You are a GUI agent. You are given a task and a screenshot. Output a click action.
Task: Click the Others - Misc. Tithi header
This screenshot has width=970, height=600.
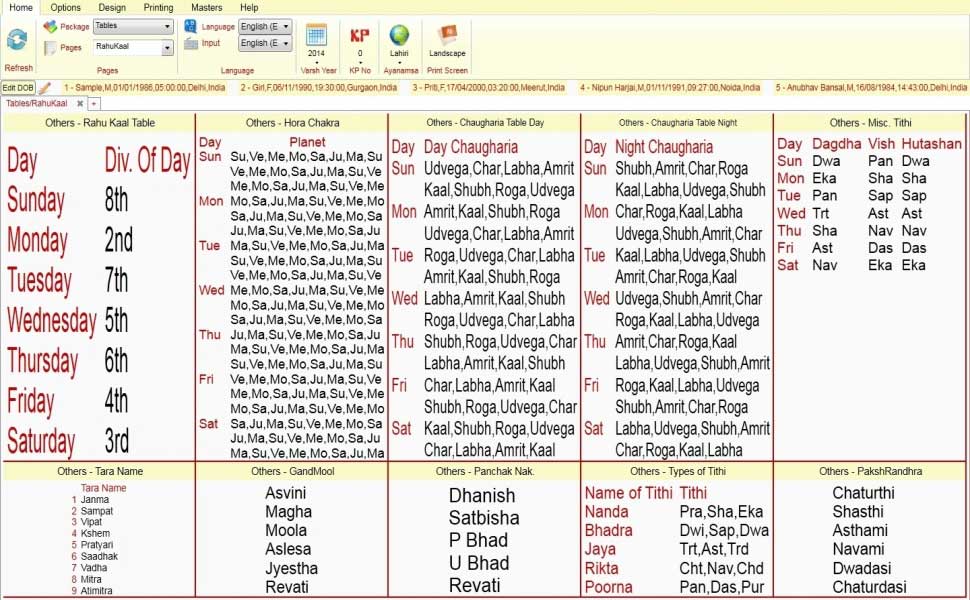(870, 122)
